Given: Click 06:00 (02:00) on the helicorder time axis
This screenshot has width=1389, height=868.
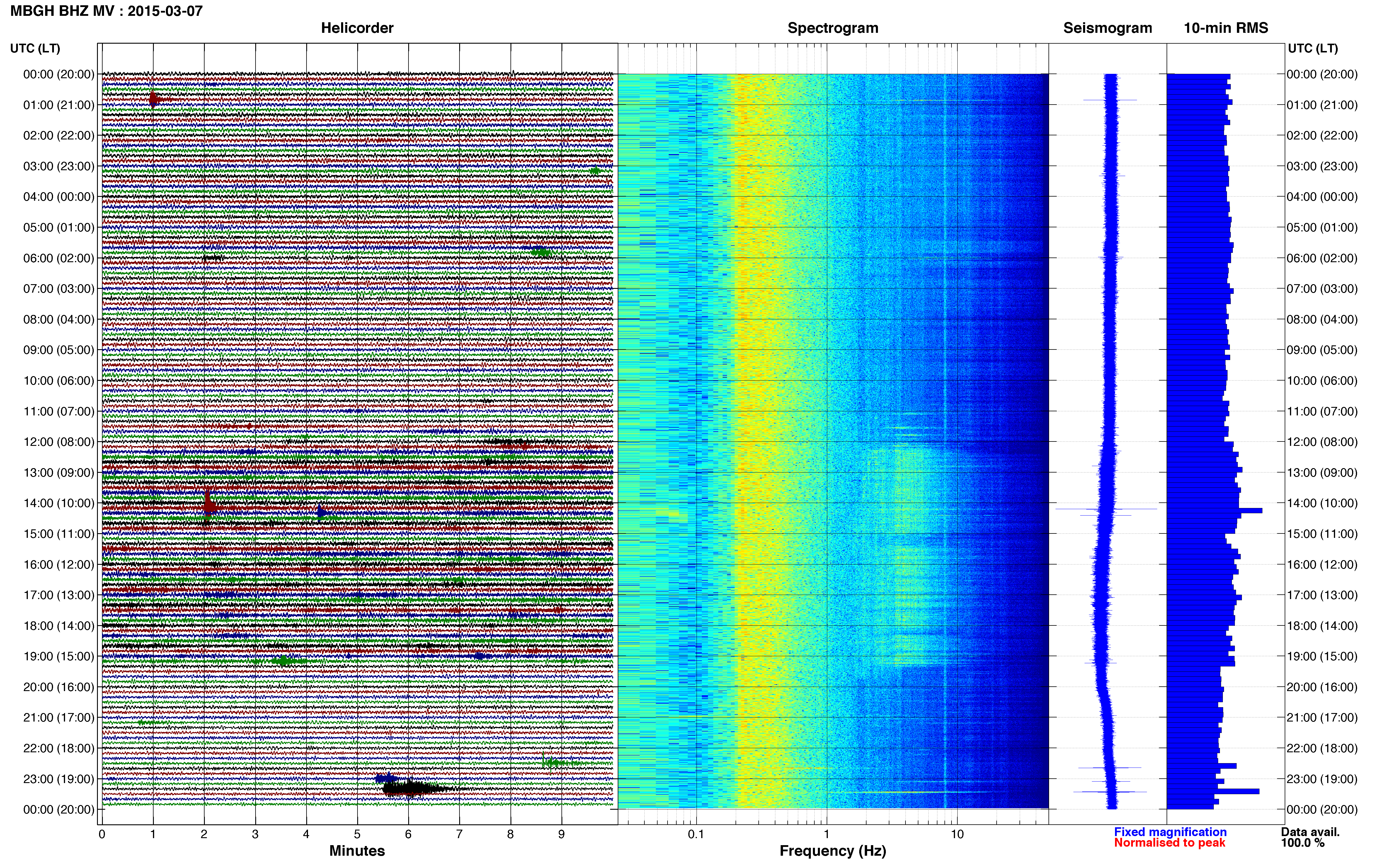Looking at the screenshot, I should pos(59,258).
